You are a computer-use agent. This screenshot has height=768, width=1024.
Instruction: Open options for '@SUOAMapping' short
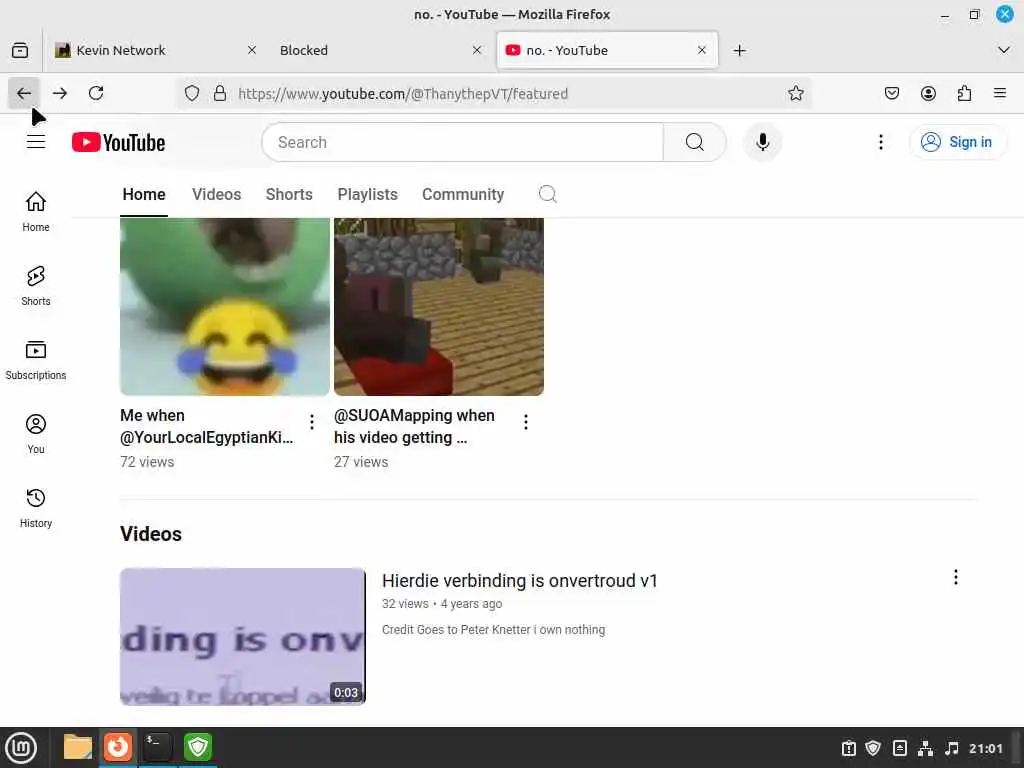pos(526,422)
